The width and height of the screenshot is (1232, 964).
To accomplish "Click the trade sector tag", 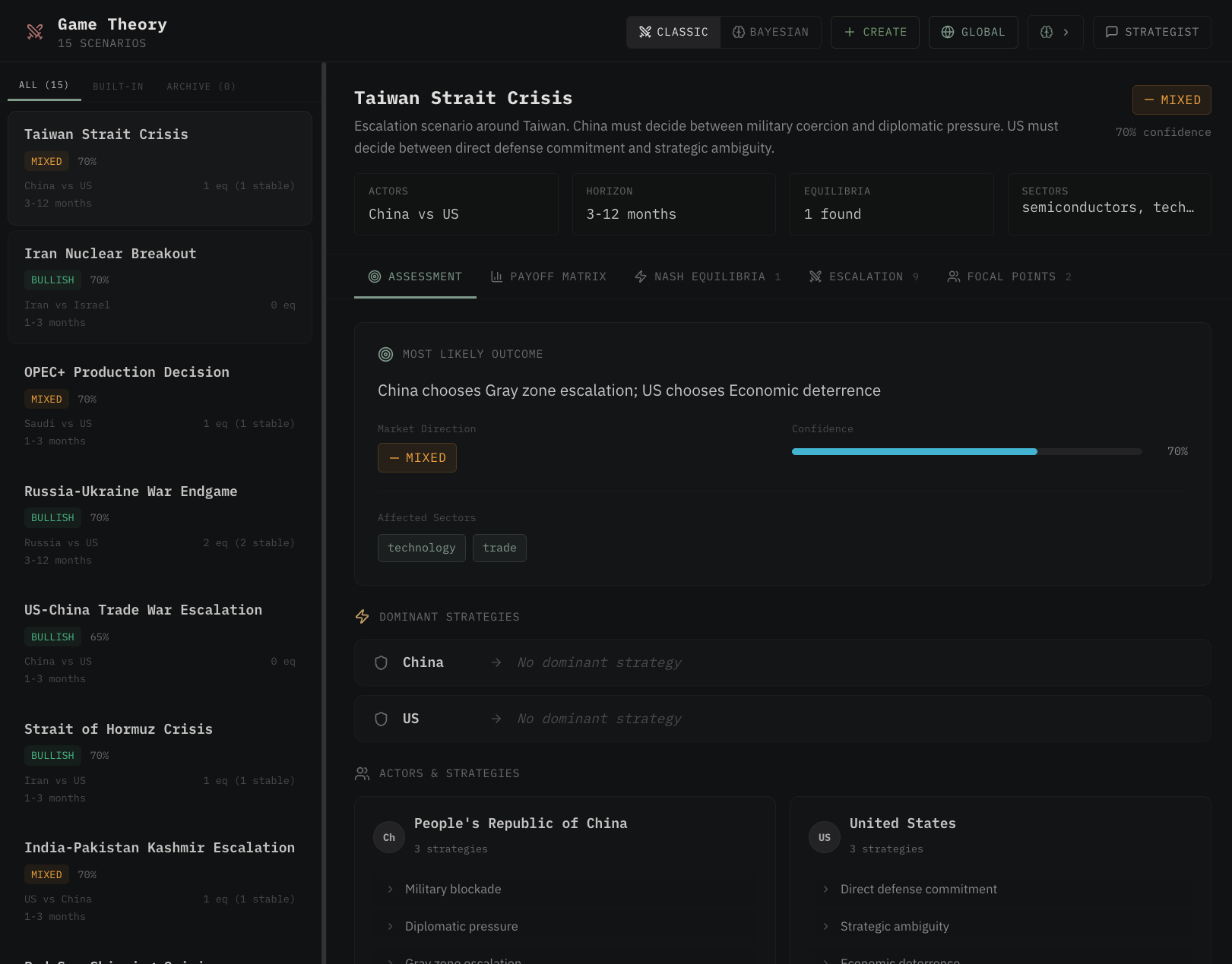I will coord(499,548).
